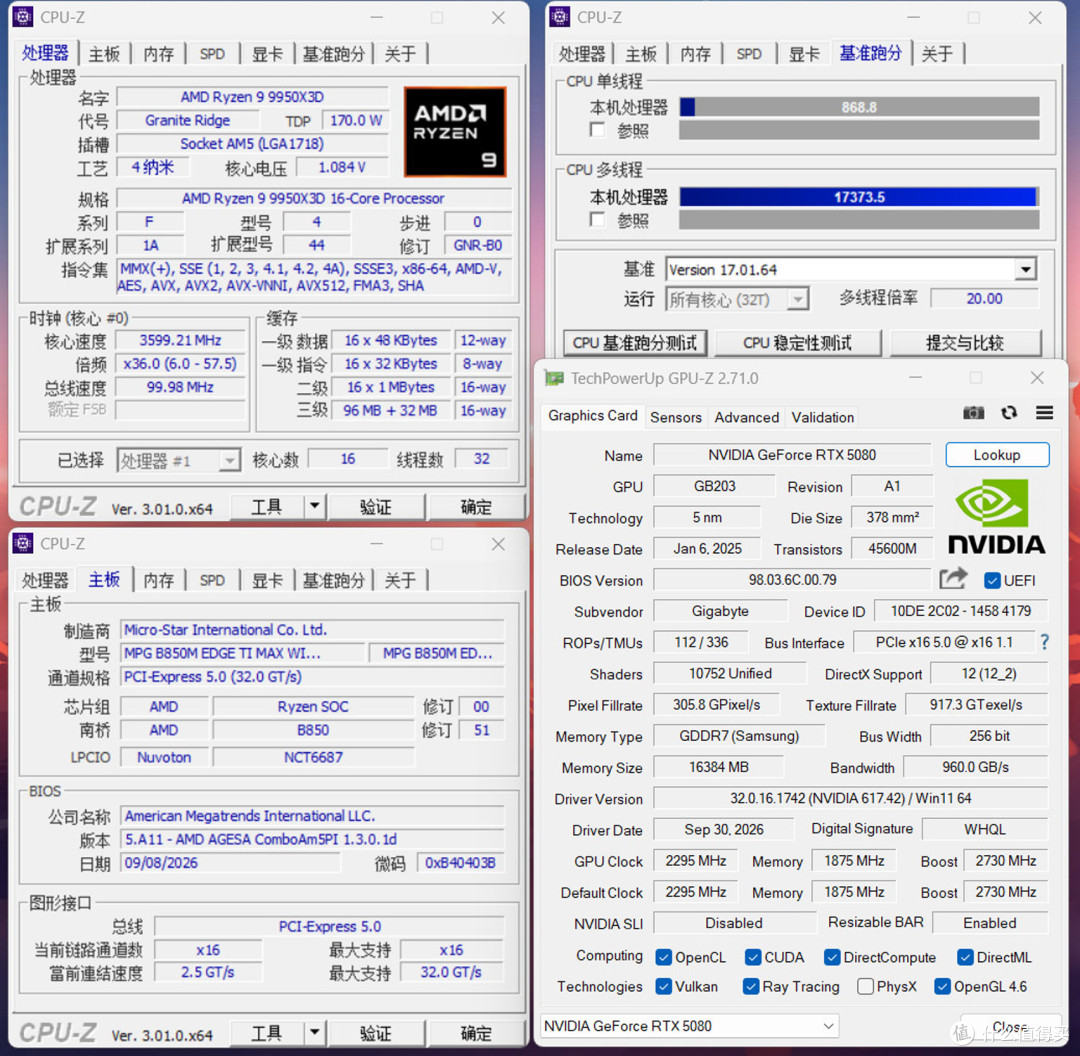Click the Memory Type GDDR7 (Samsung) value
The image size is (1080, 1056).
[x=738, y=736]
